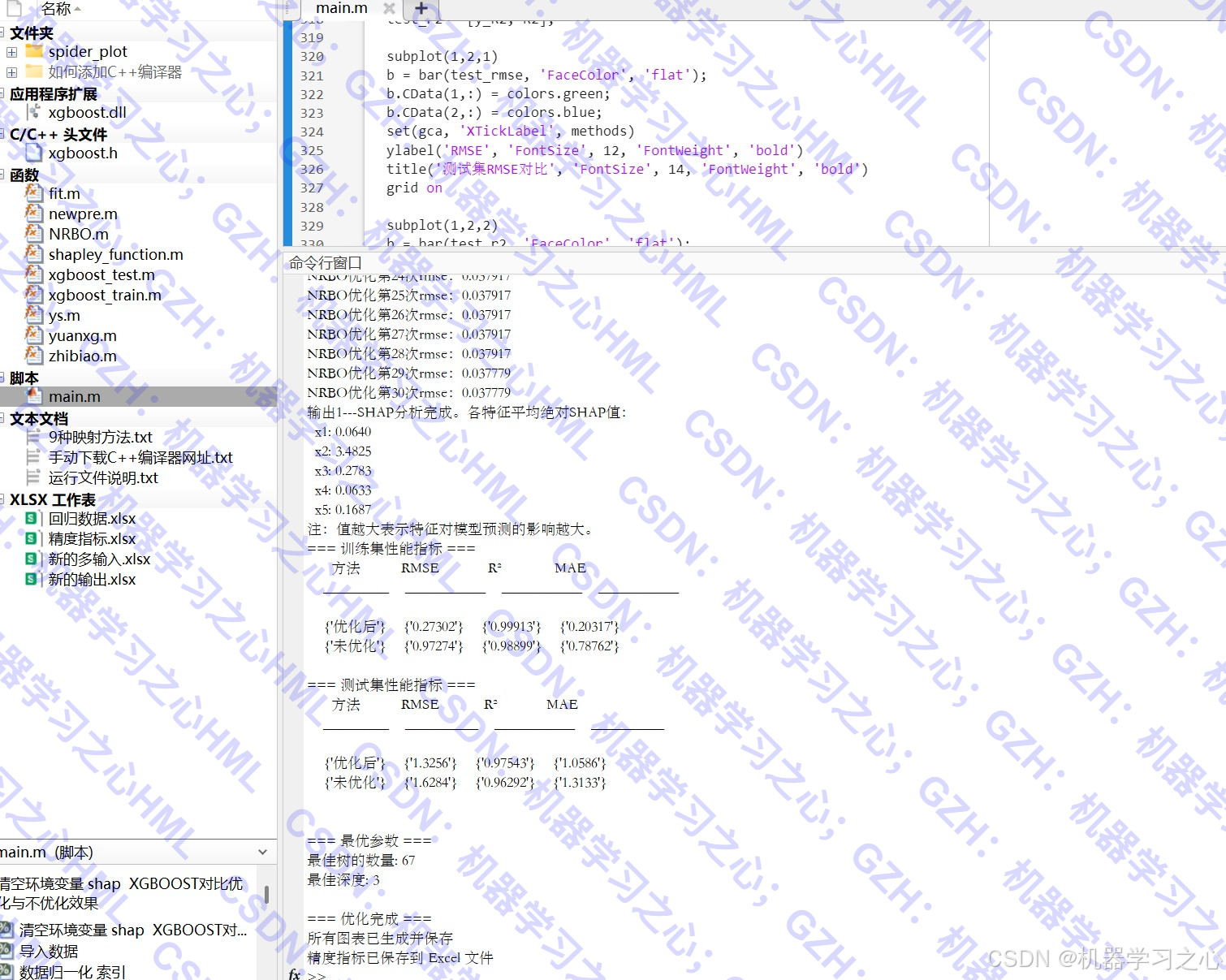Click the 数据归一化 索引 section icon
The height and width of the screenshot is (980, 1226).
point(6,971)
